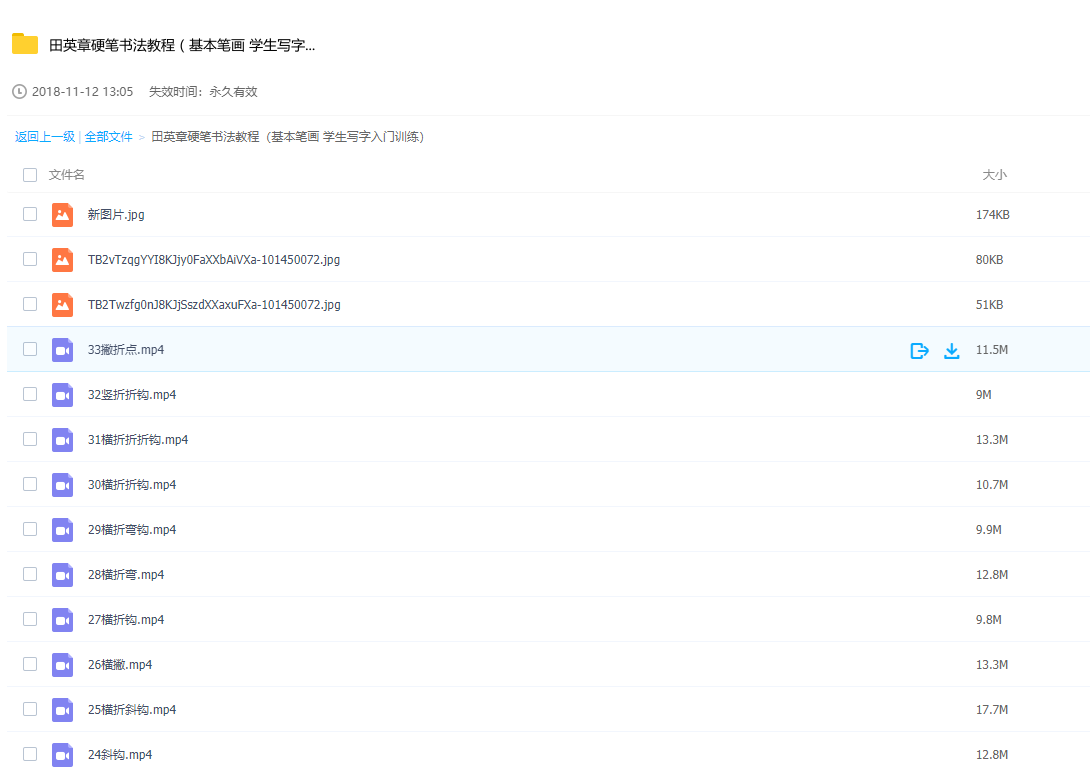The height and width of the screenshot is (770, 1090).
Task: Open the 全部文件 breadcrumb link
Action: click(108, 137)
